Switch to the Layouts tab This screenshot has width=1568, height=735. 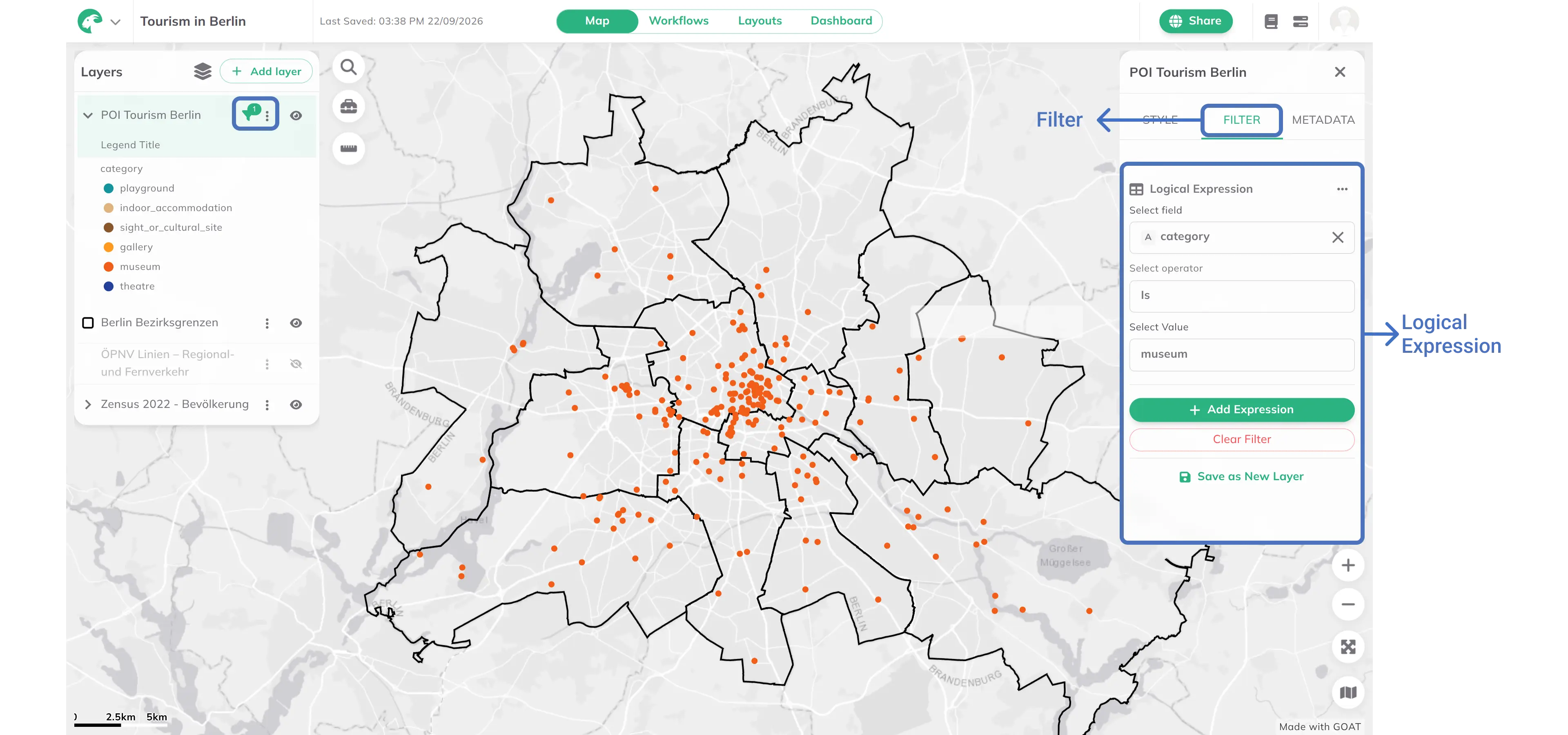[x=759, y=21]
